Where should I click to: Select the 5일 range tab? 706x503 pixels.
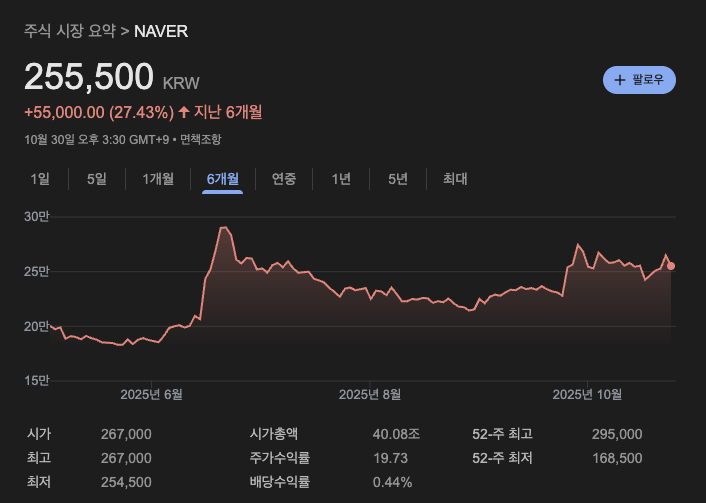click(97, 179)
